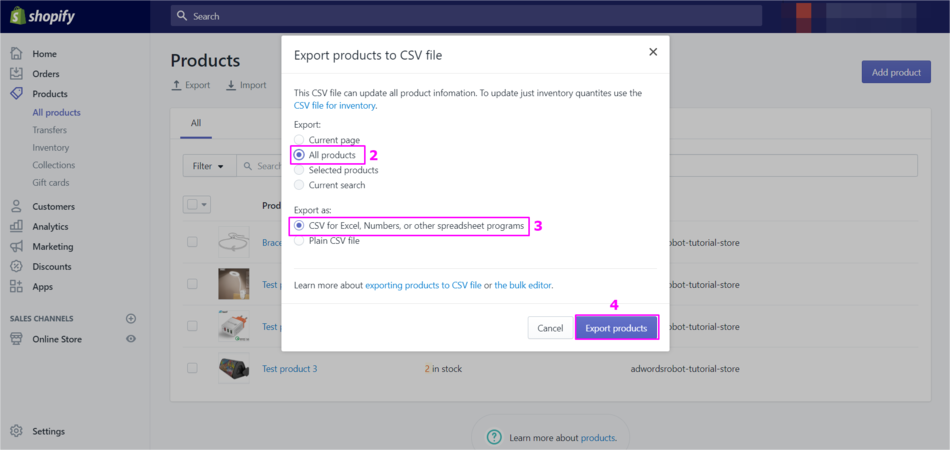Open the select-all checkbox dropdown arrow
This screenshot has height=450, width=950.
pos(205,205)
